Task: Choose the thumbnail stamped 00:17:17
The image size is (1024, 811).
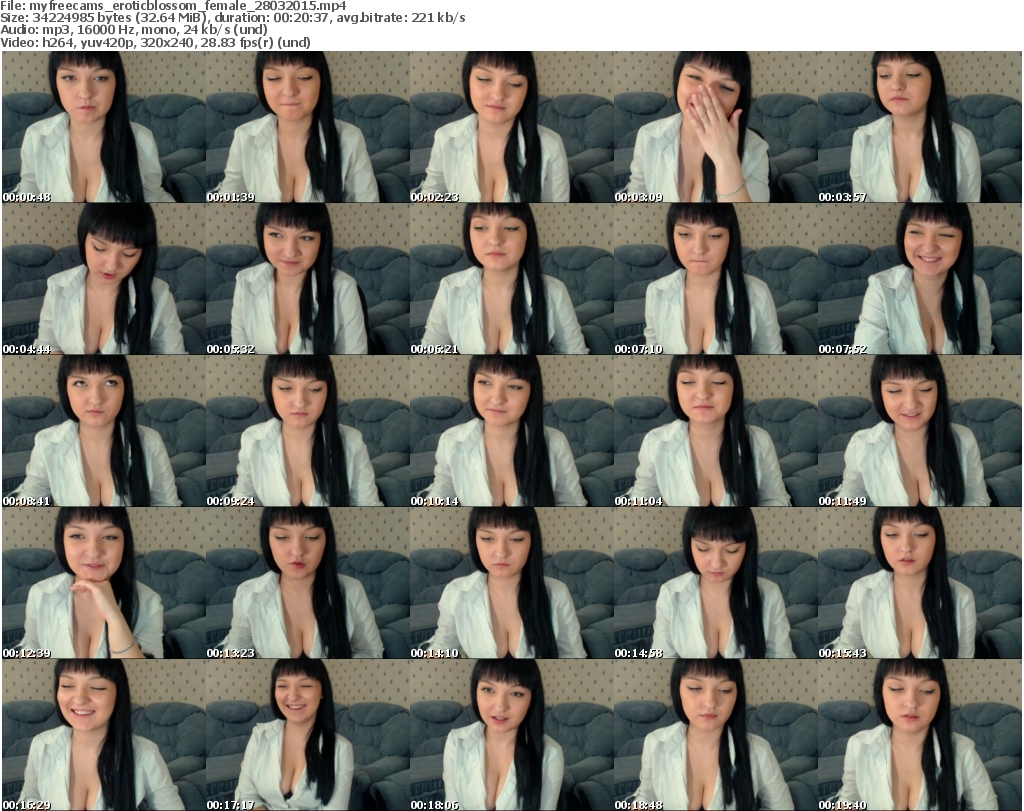Action: [x=308, y=735]
